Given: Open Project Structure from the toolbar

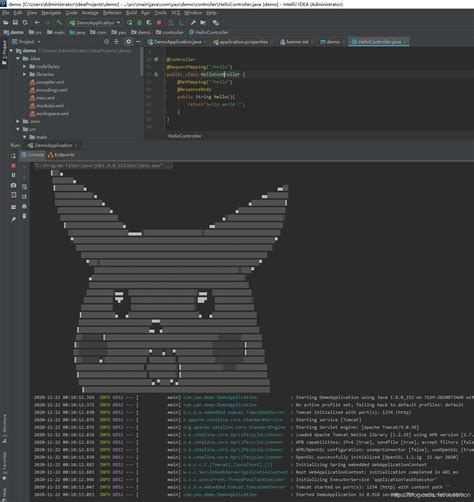Looking at the screenshot, I should click(203, 23).
